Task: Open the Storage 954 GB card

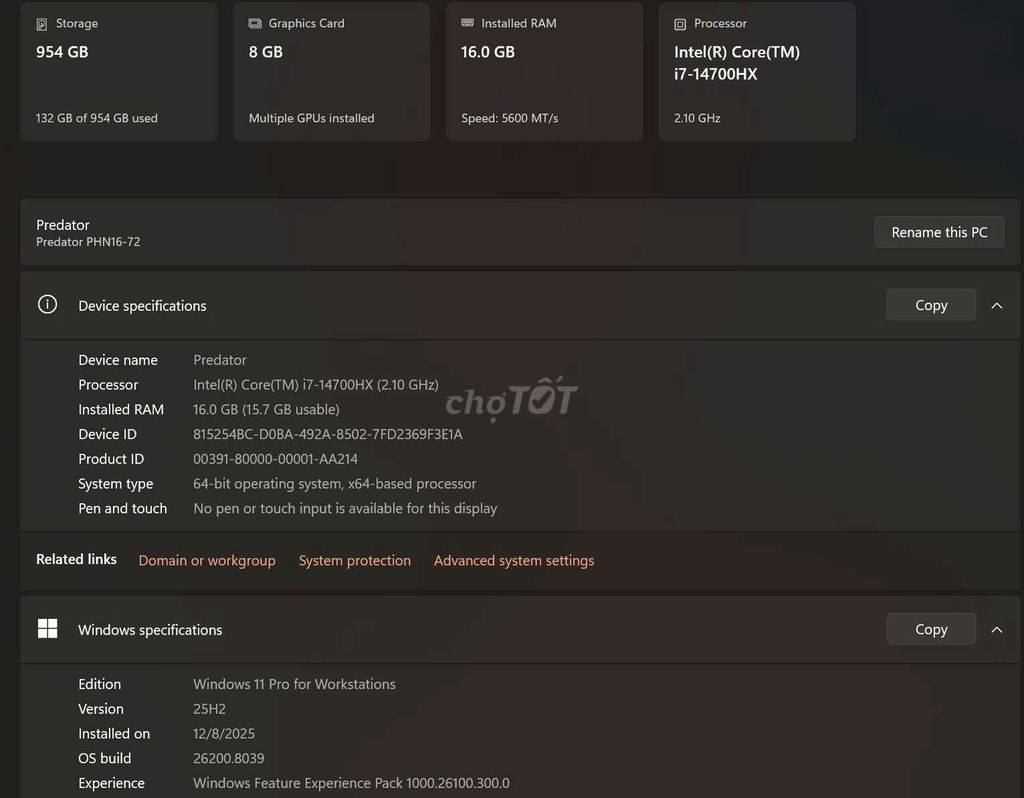Action: pos(119,71)
